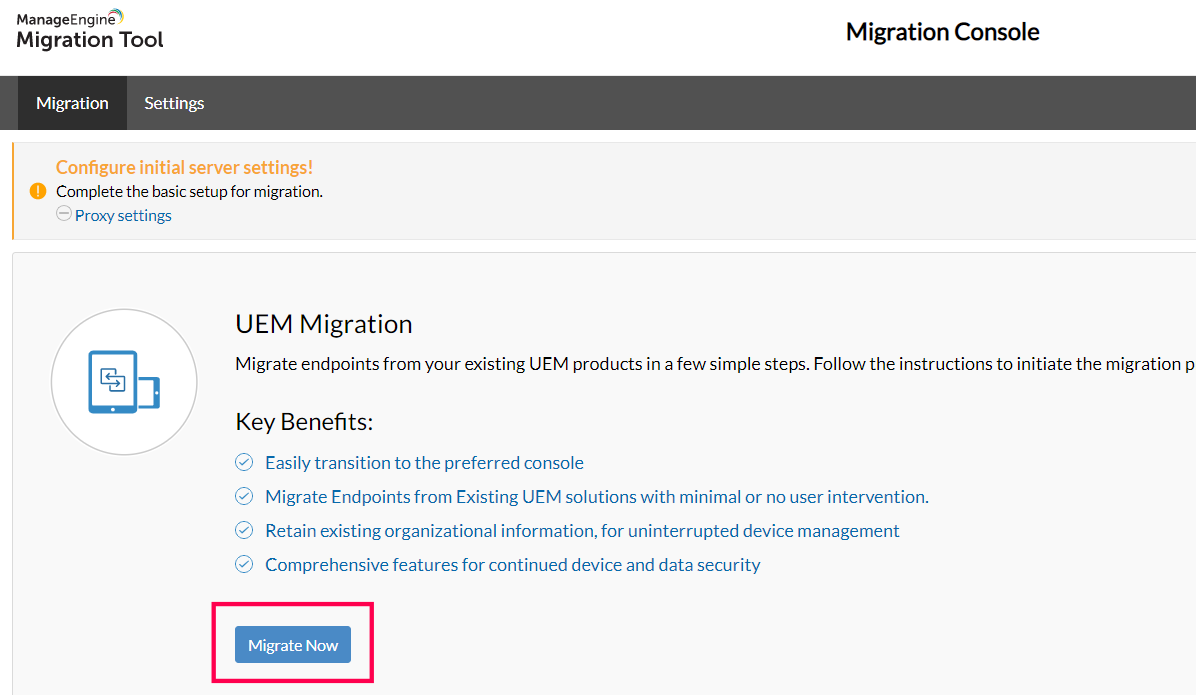Click the 'Migrate endpoints from your existing' description
This screenshot has width=1196, height=695.
pyautogui.click(x=715, y=364)
